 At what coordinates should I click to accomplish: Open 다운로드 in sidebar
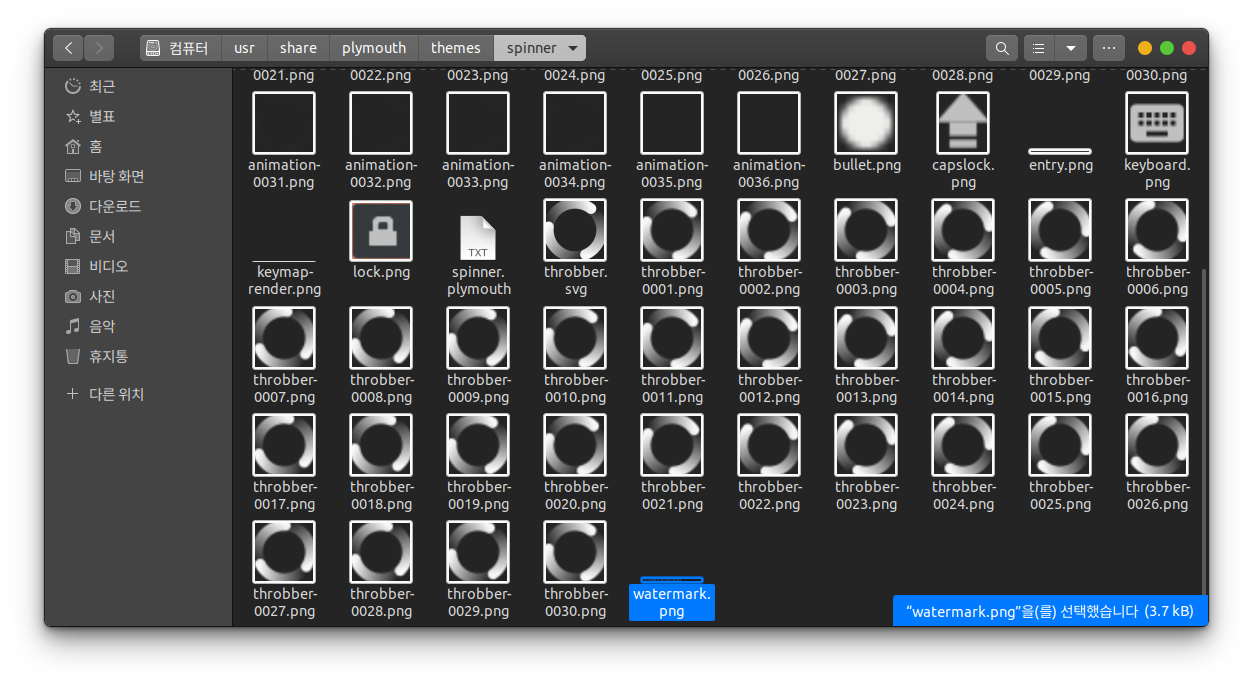114,206
